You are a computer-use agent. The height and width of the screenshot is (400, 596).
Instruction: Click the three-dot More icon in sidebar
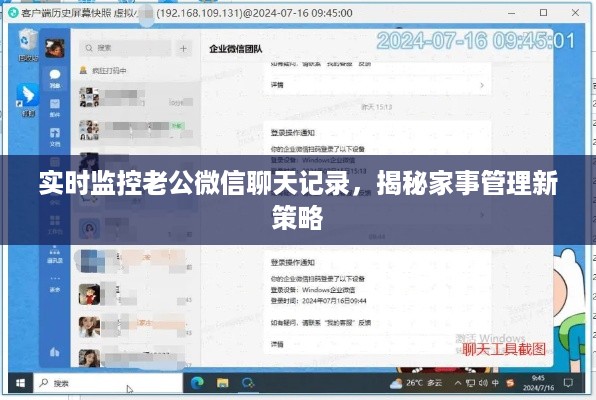click(55, 283)
